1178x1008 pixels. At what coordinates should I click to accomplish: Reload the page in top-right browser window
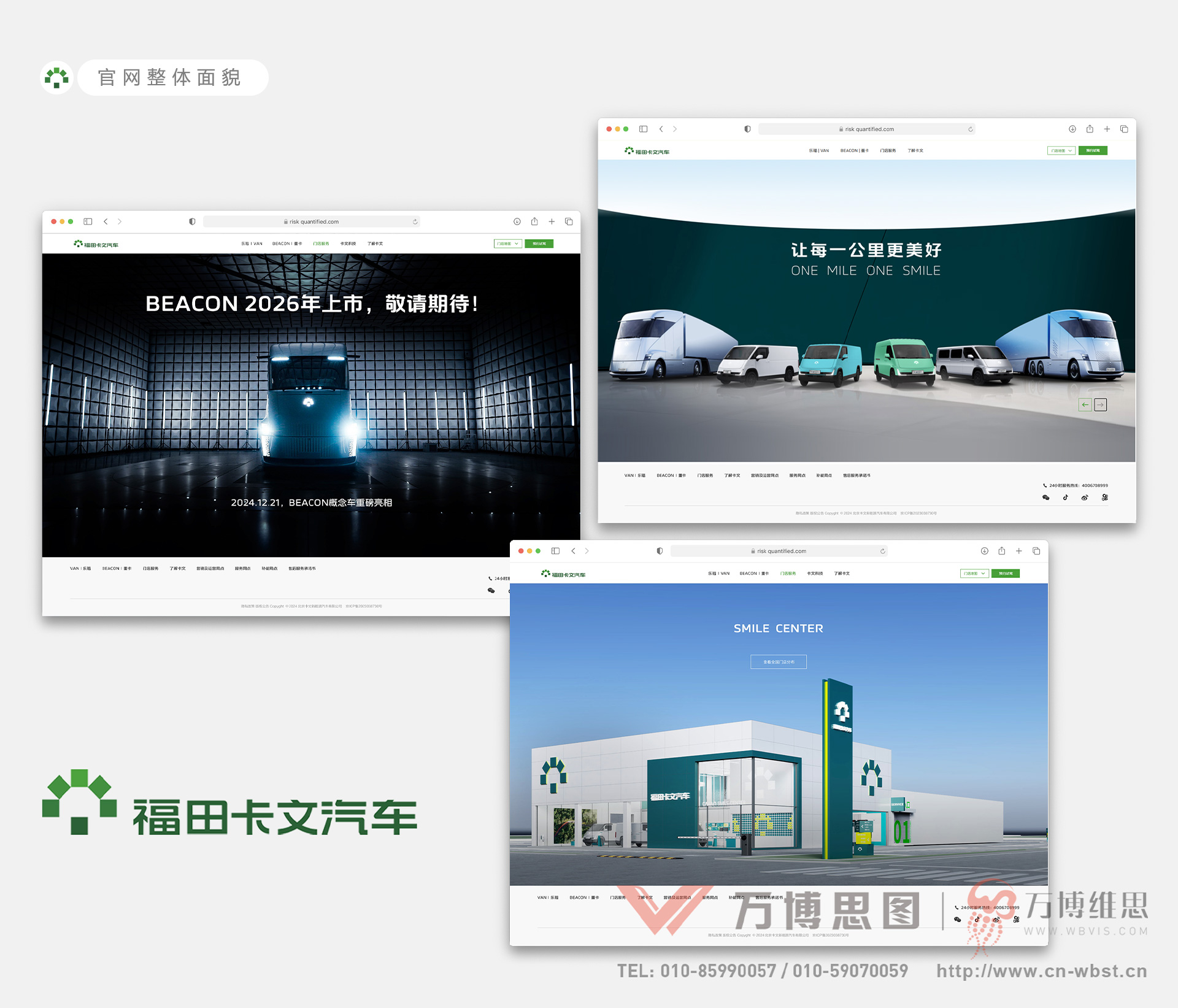pyautogui.click(x=971, y=129)
